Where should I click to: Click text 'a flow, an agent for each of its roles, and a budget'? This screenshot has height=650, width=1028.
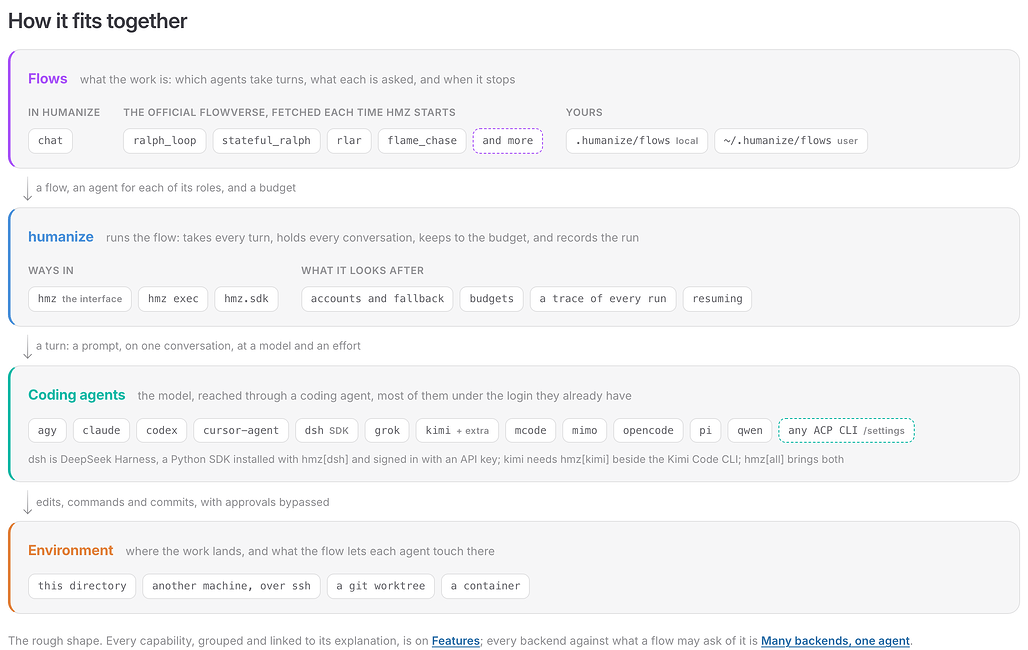pos(166,188)
